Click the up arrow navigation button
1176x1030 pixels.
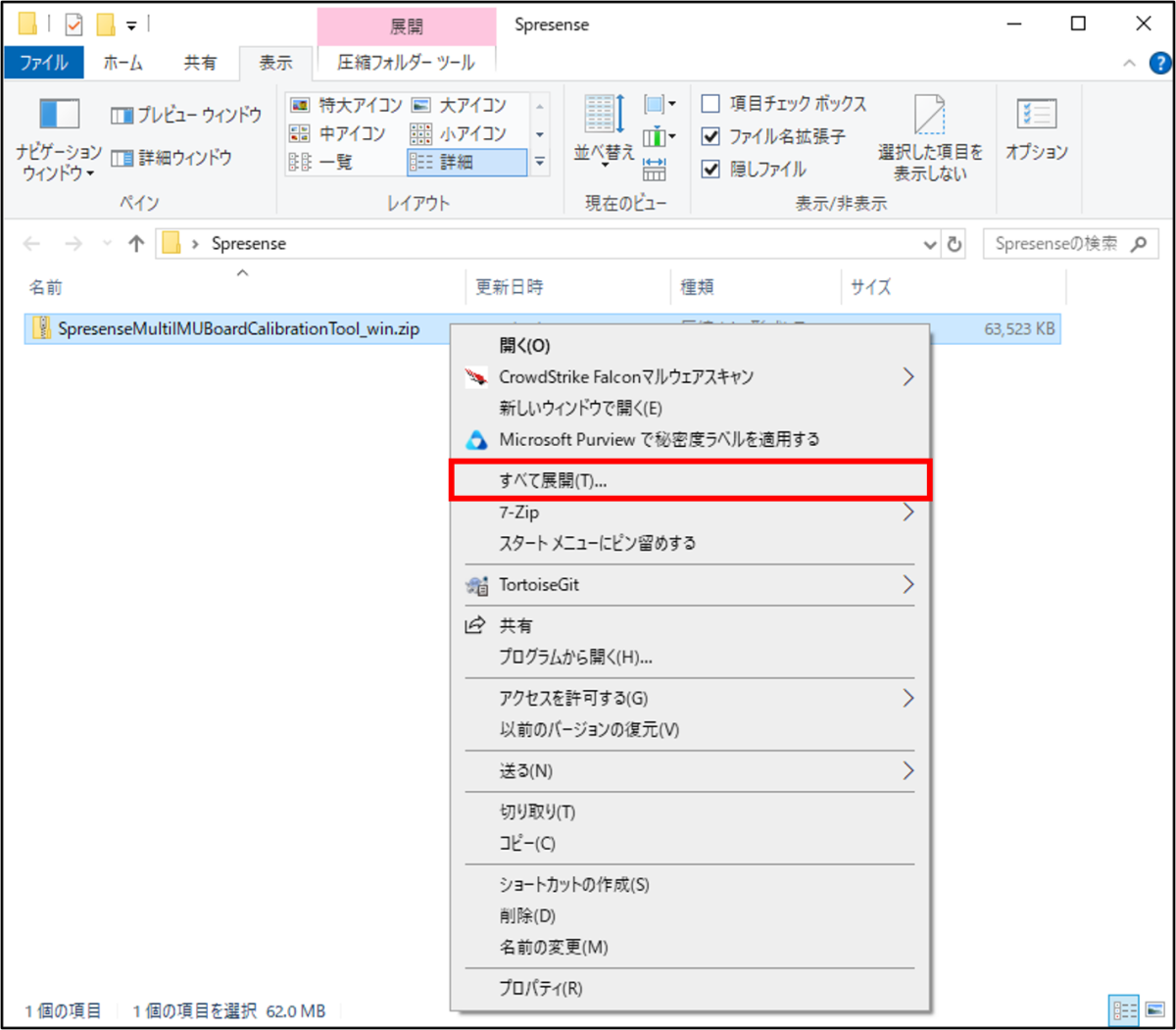(x=136, y=244)
